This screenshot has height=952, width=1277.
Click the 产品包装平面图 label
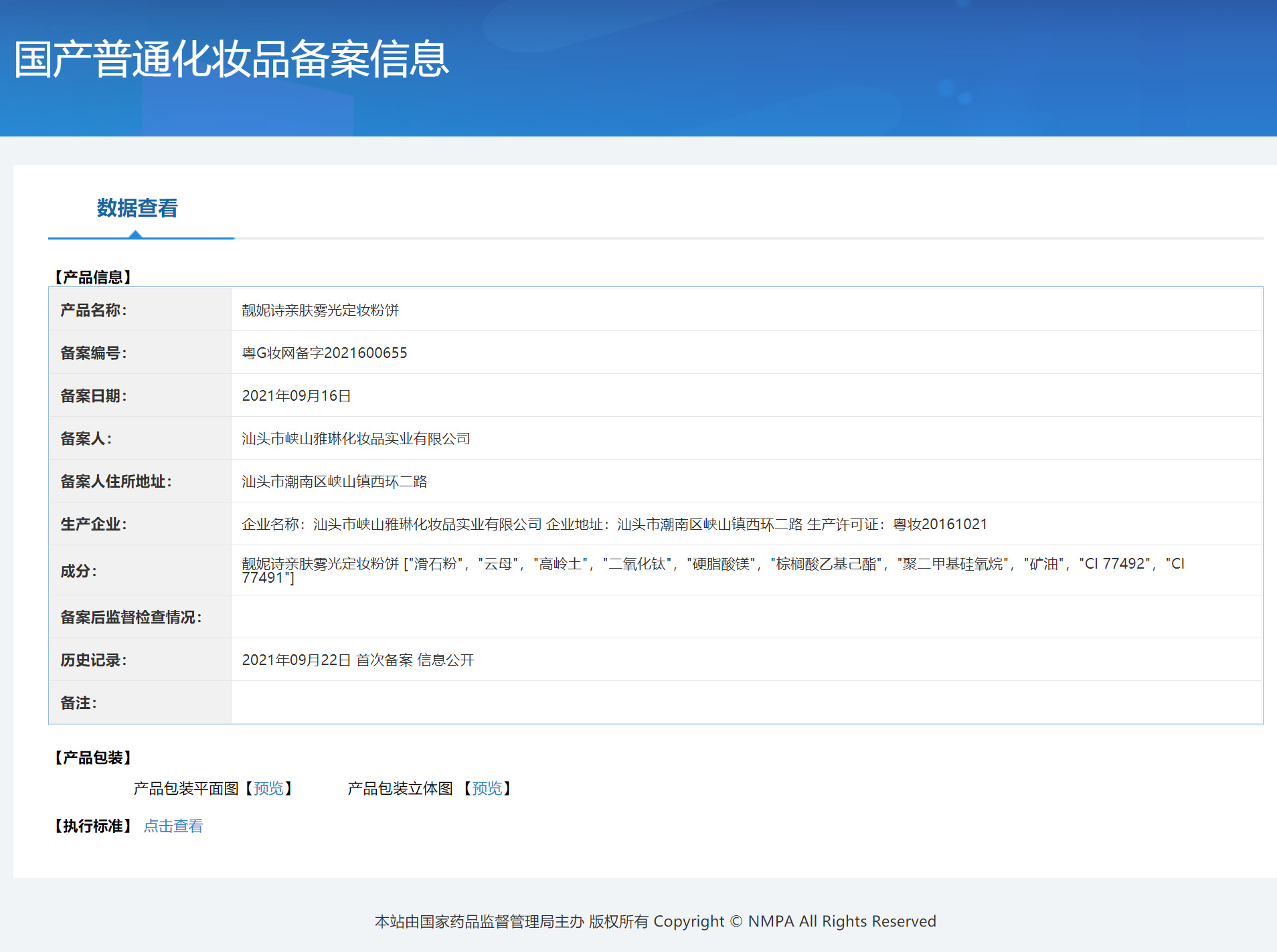pos(186,789)
